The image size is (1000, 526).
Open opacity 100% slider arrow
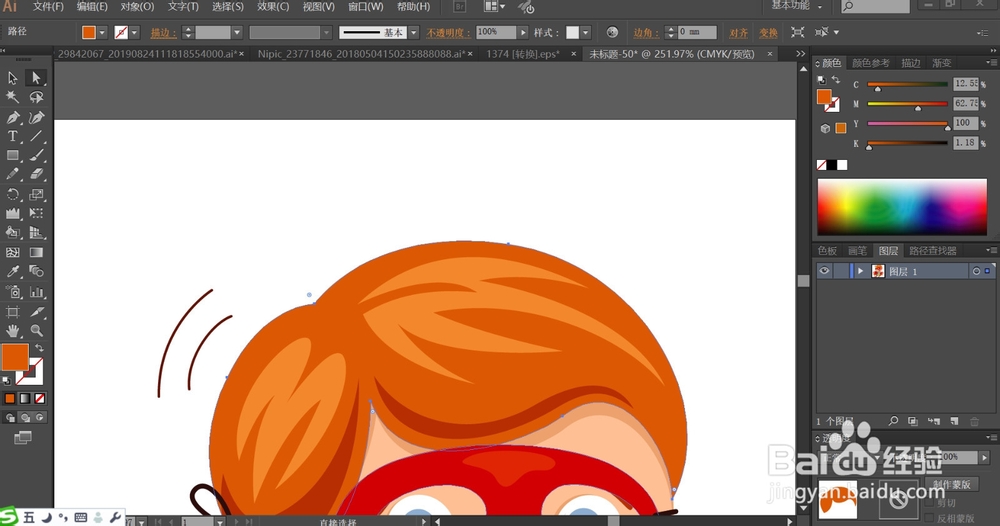523,32
